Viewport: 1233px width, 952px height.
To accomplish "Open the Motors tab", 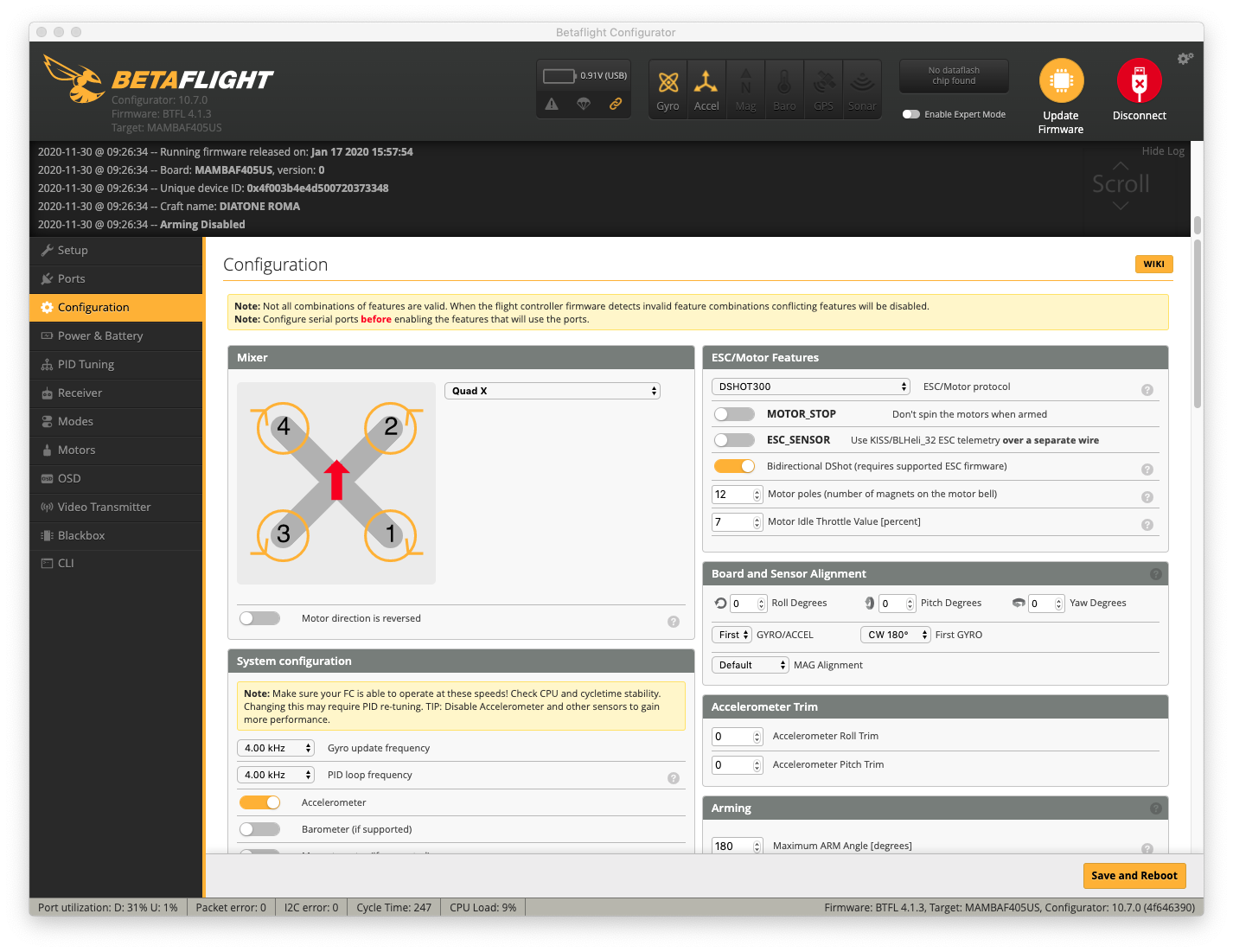I will [116, 450].
